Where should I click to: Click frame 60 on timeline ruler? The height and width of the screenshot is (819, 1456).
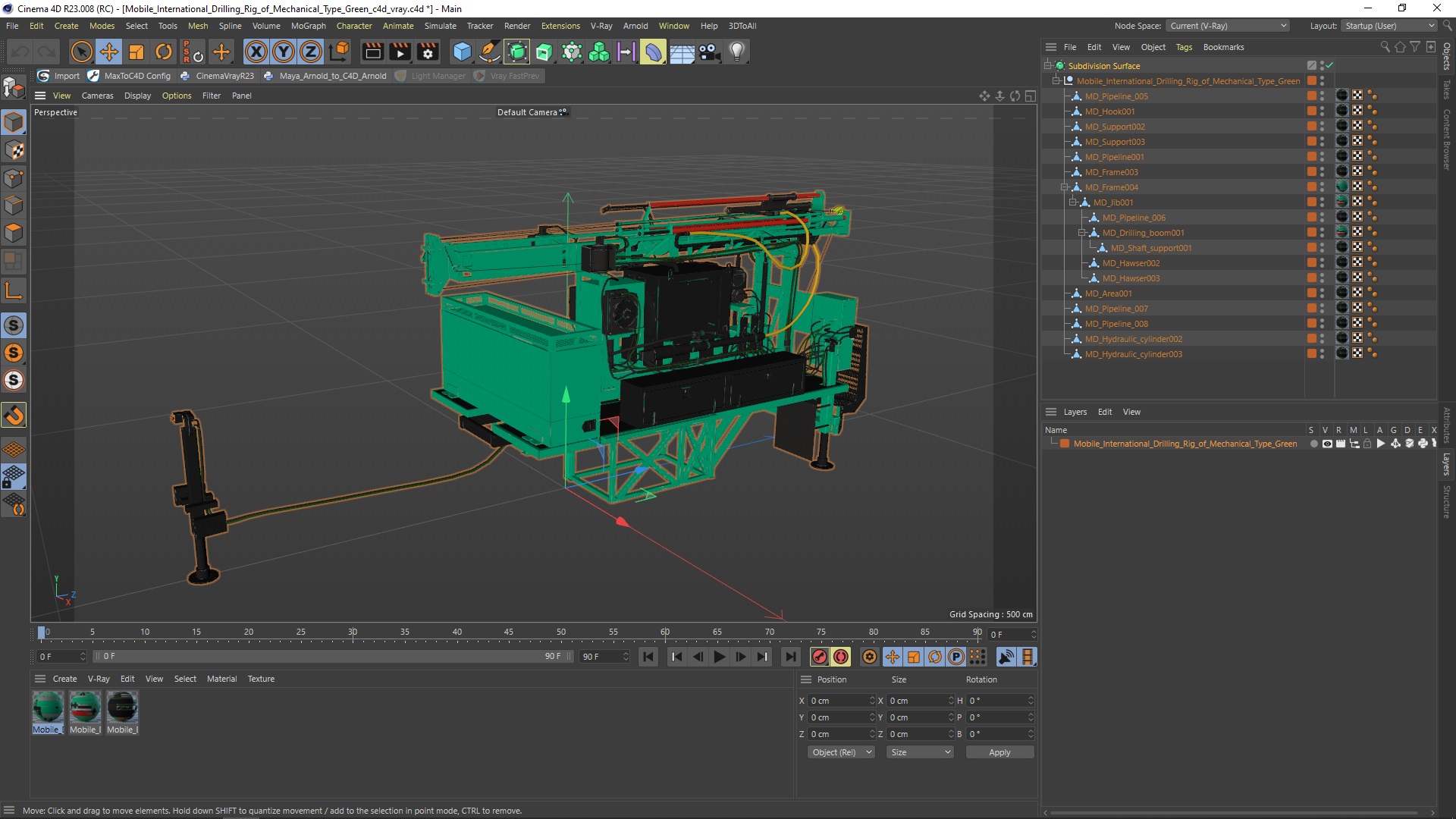click(x=664, y=632)
